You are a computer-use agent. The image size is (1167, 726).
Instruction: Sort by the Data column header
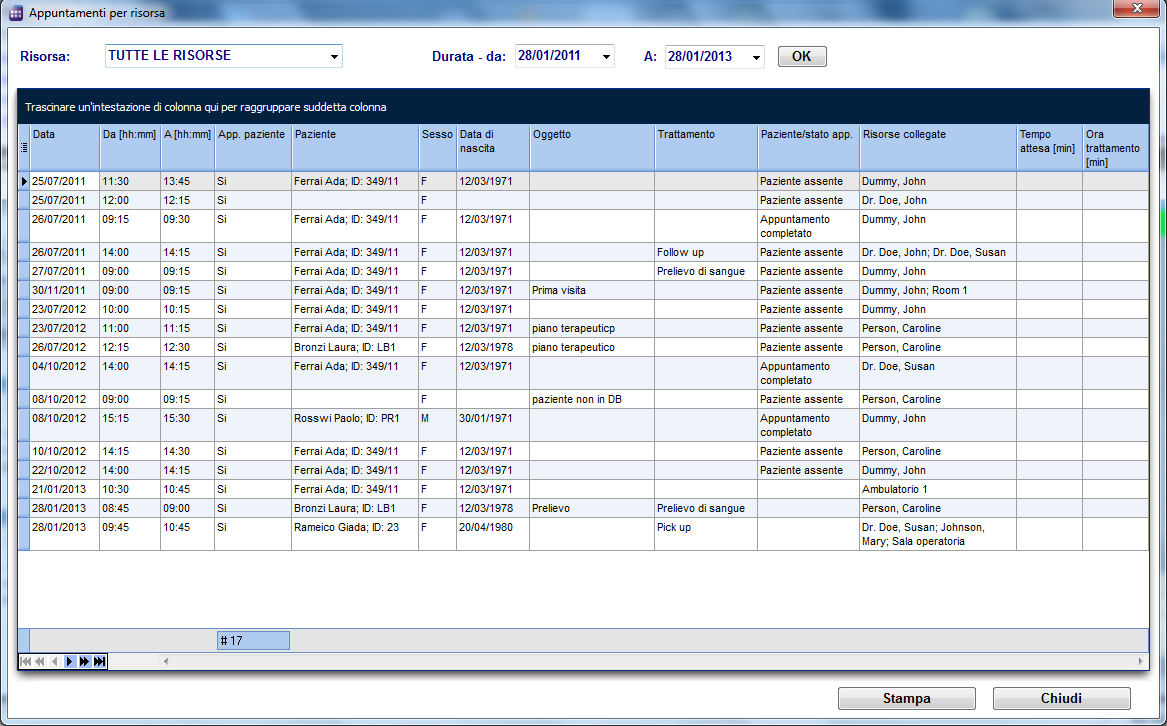65,147
